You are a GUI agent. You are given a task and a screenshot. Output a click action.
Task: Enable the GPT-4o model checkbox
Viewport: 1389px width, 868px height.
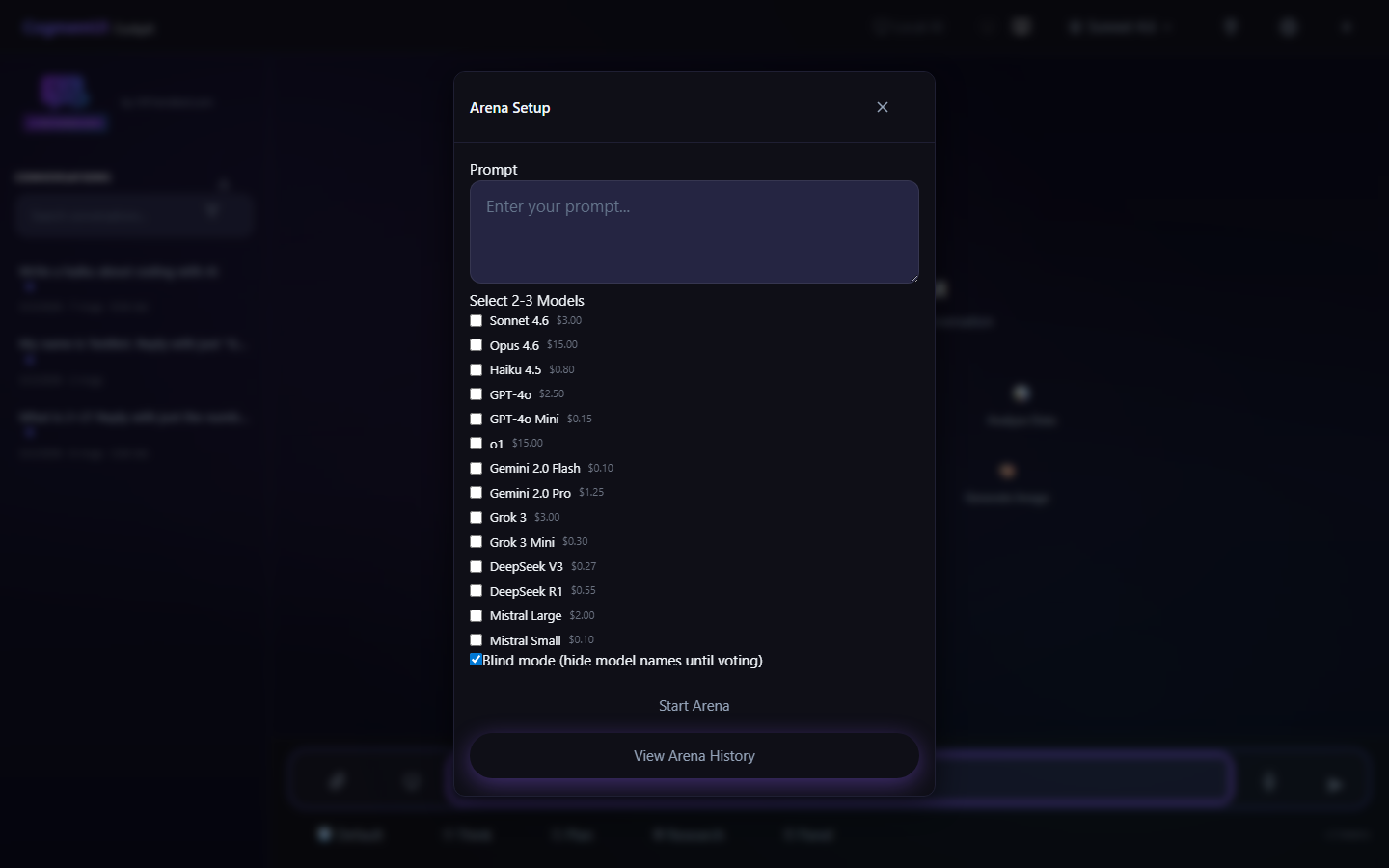[x=476, y=394]
